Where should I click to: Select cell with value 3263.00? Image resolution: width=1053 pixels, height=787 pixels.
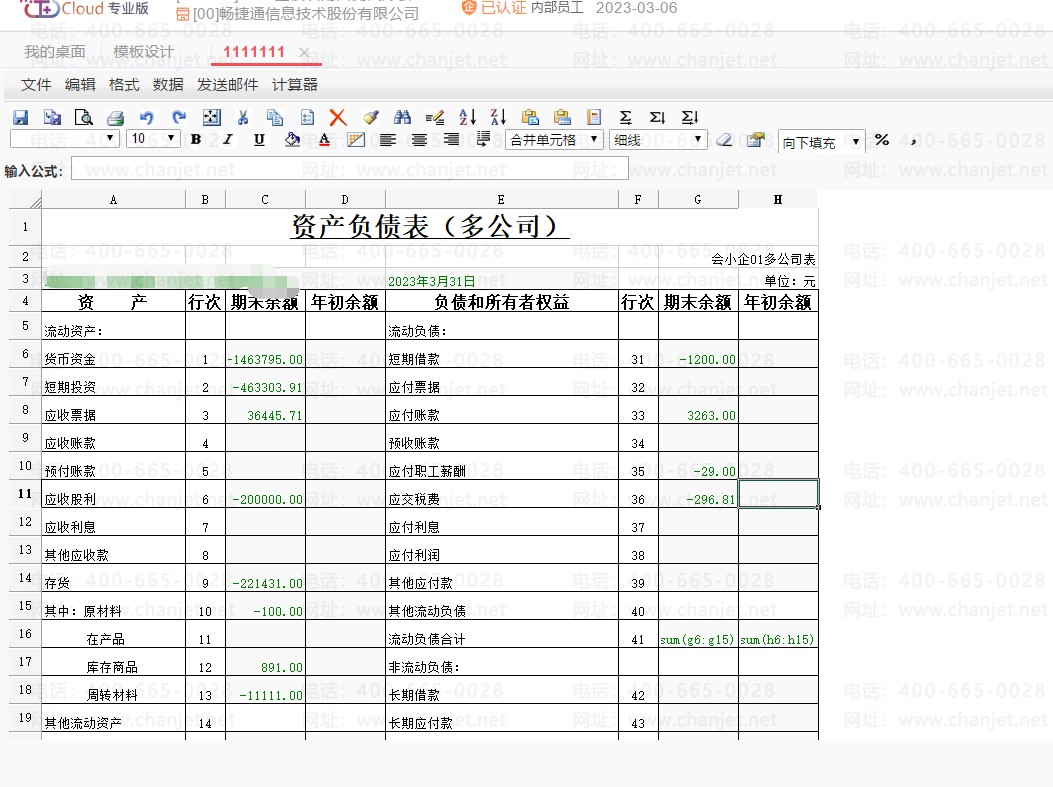tap(698, 410)
